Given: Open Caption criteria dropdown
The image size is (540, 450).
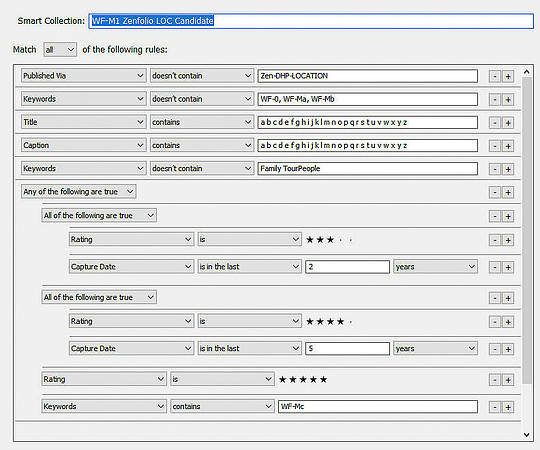Looking at the screenshot, I should (x=83, y=145).
